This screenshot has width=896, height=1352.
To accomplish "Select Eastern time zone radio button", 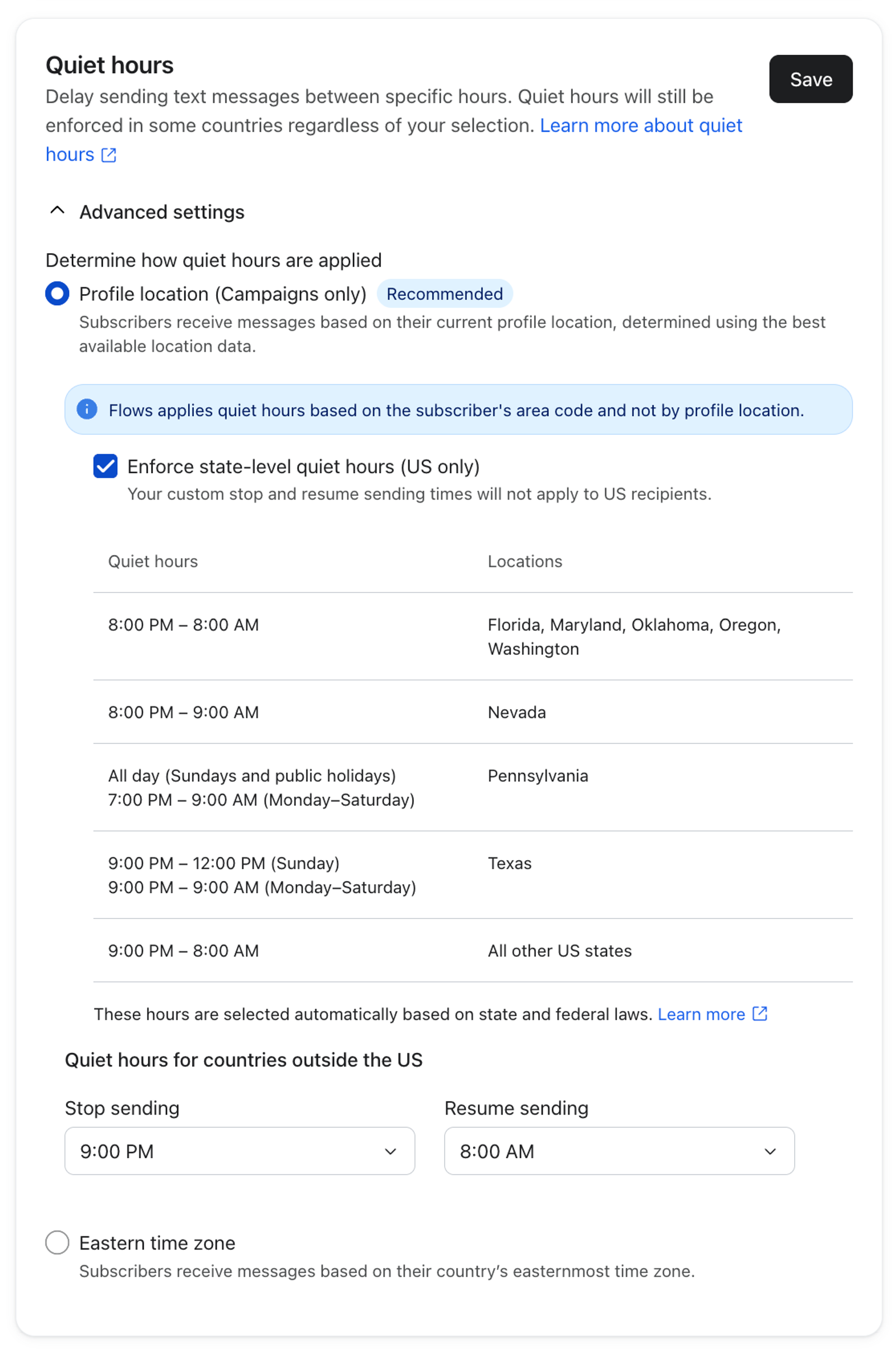I will (57, 1243).
